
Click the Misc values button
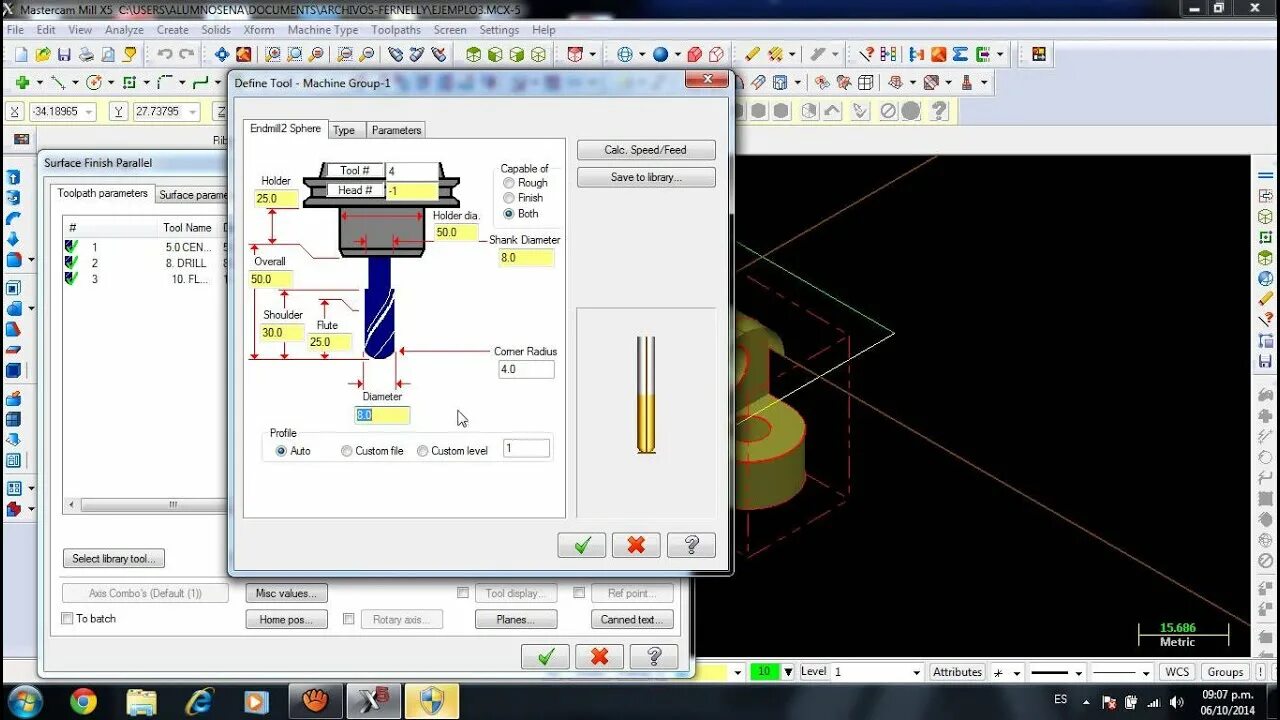286,593
